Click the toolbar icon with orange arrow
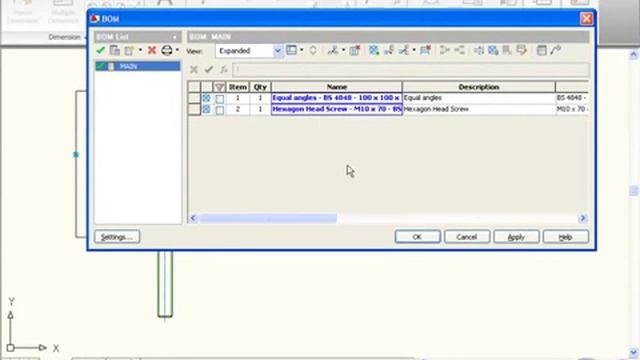Viewport: 640px width, 360px height. 522,50
